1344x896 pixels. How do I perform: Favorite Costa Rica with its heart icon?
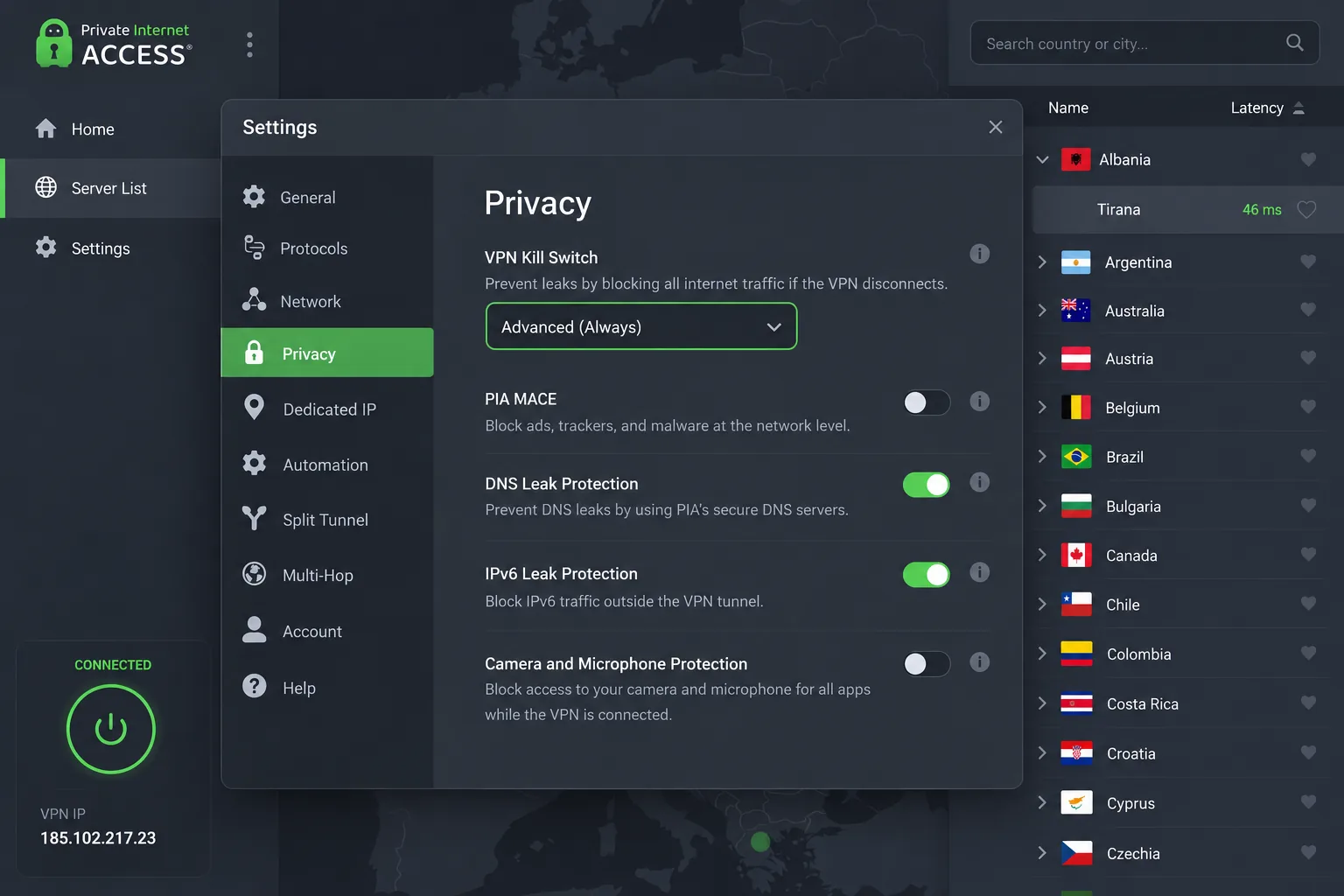tap(1308, 703)
